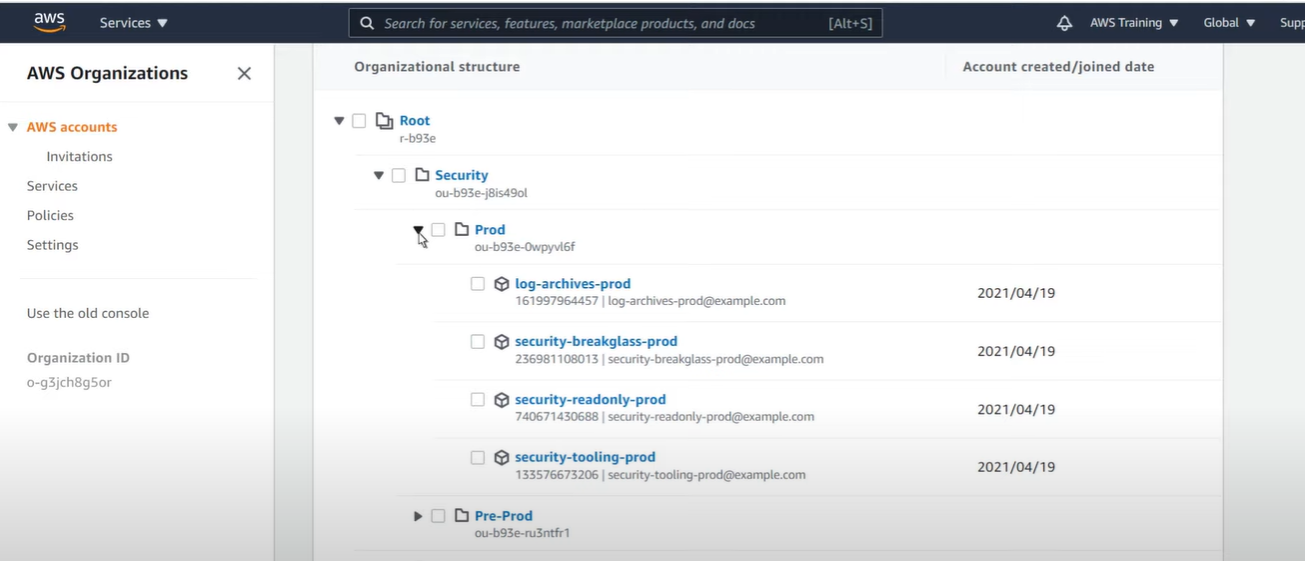Open Settings in the sidebar
Screen dimensions: 1305x561
click(53, 245)
